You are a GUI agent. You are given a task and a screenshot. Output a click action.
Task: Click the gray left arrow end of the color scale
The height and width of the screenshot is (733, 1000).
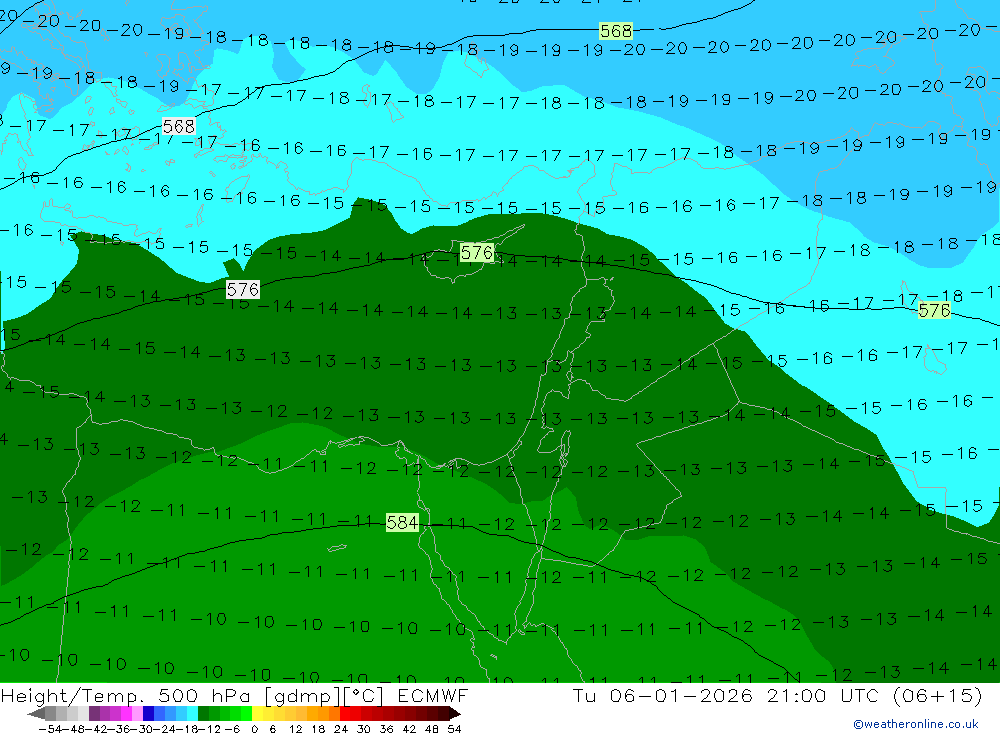point(36,714)
